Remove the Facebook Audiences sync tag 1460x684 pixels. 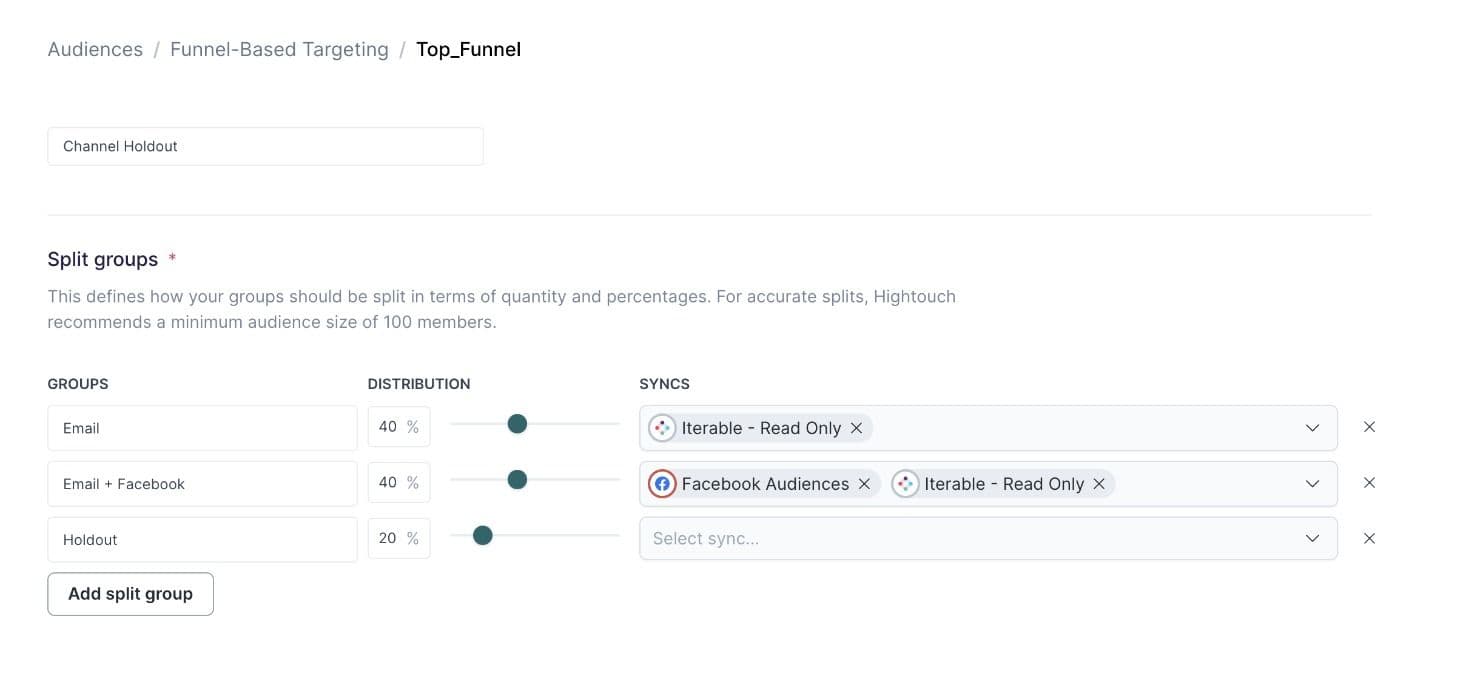click(864, 483)
